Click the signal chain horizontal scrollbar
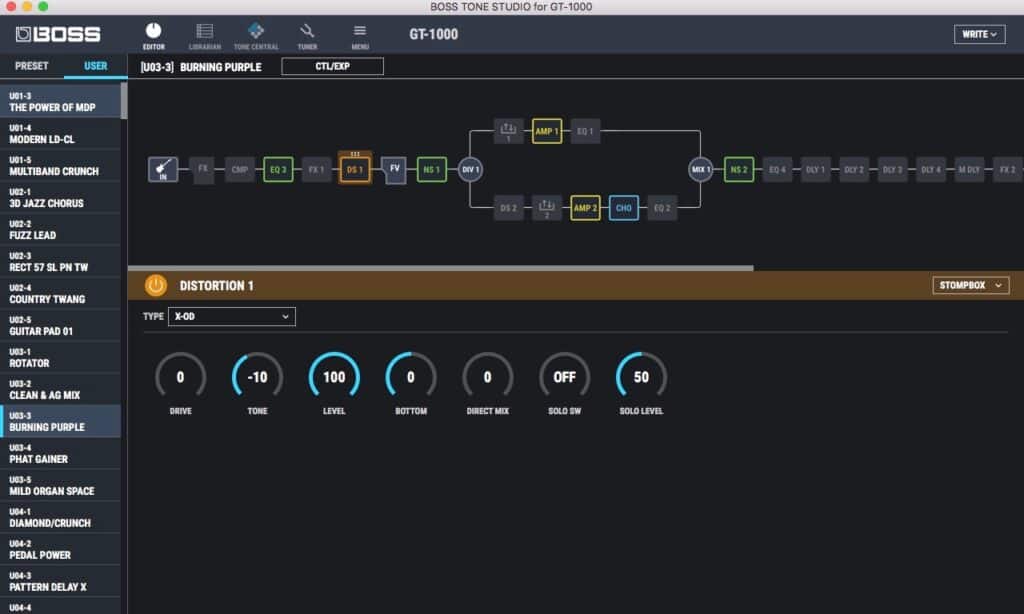The height and width of the screenshot is (614, 1024). click(441, 268)
